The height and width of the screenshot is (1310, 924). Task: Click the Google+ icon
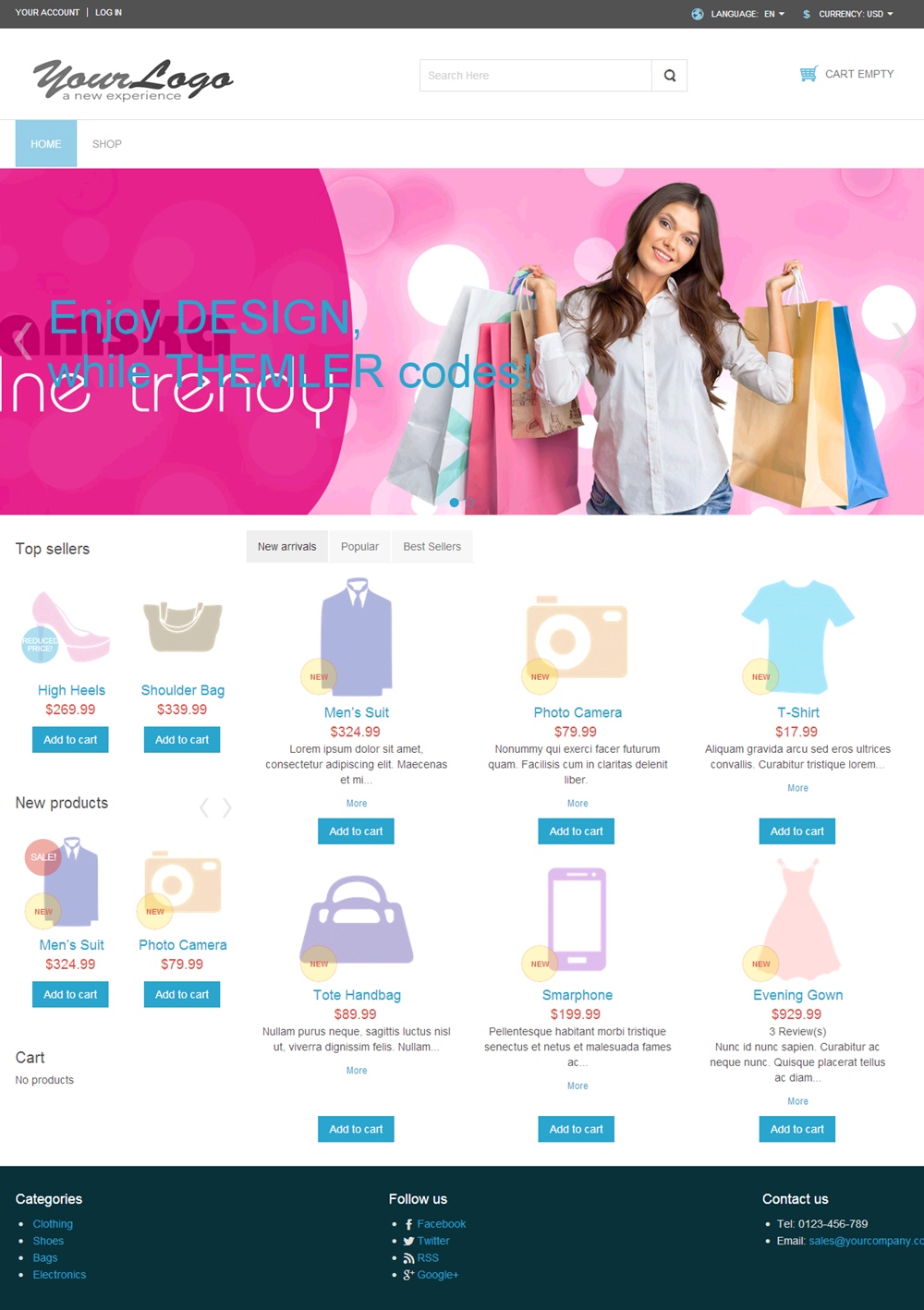408,1275
